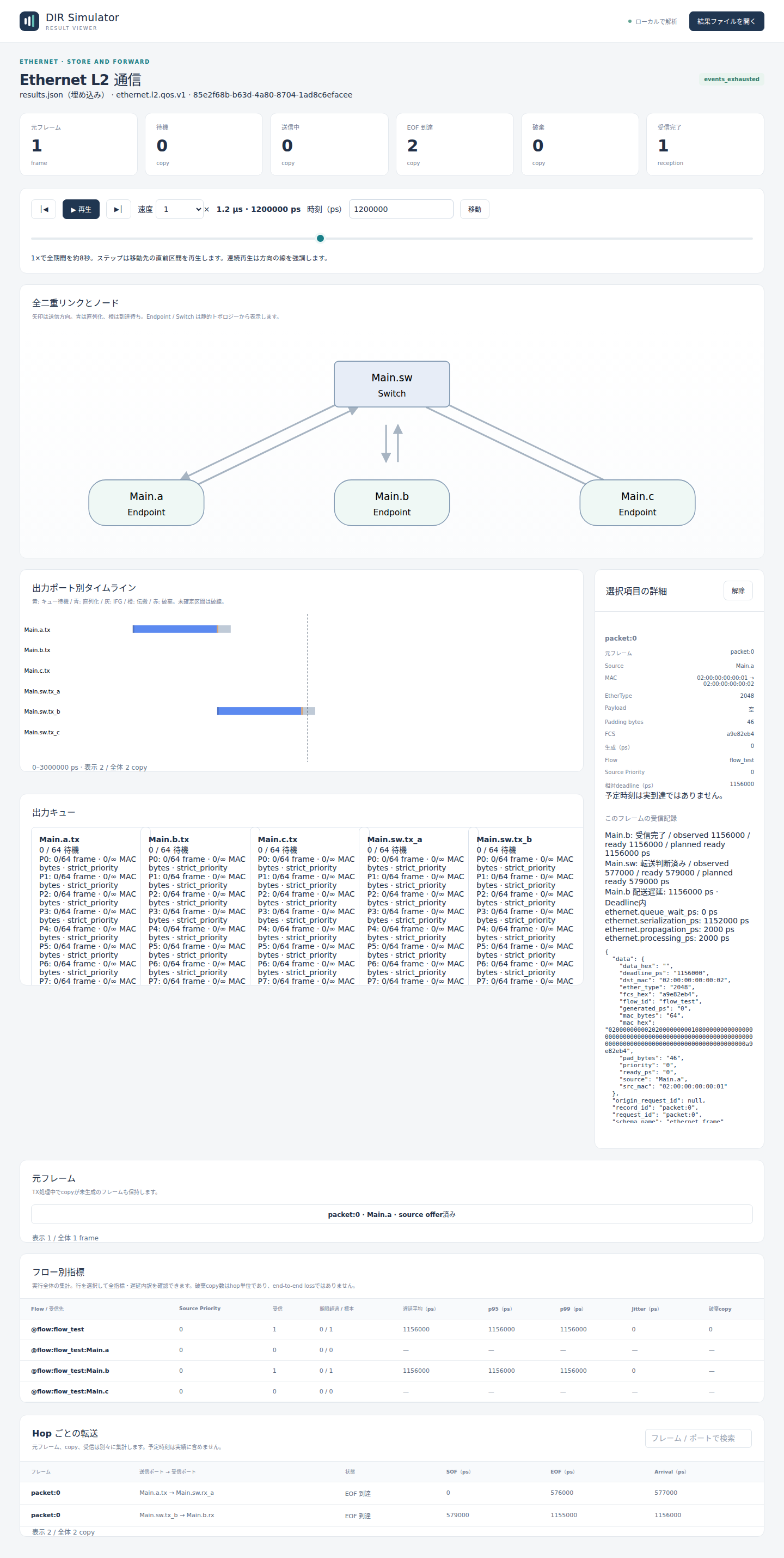
Task: Click the playback timeline slider handle
Action: [320, 238]
